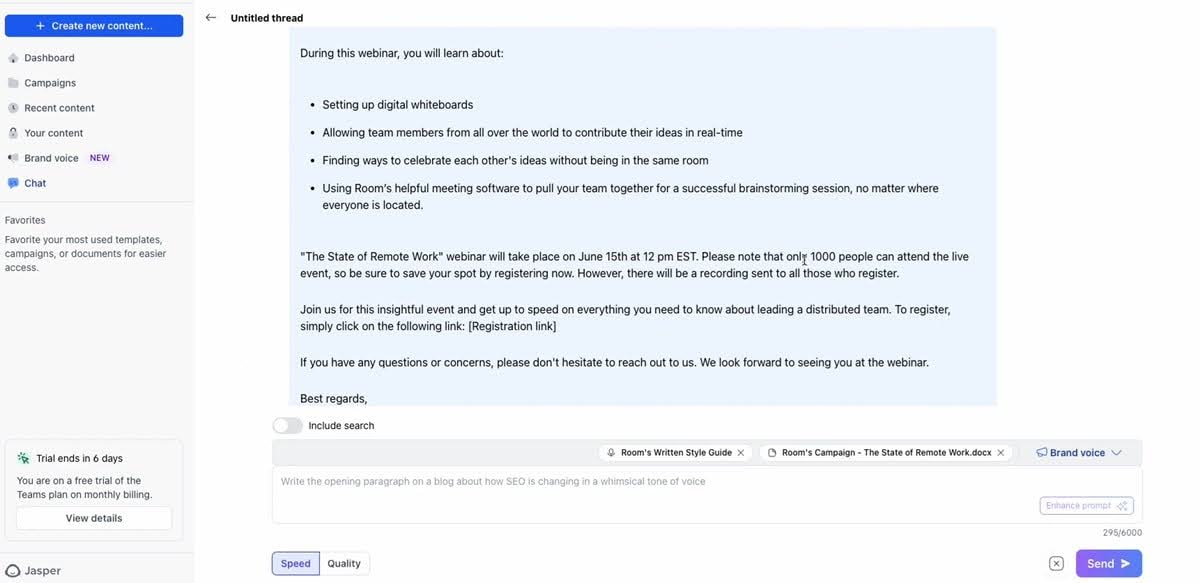Open Your content section
Viewport: 1200px width, 583px height.
click(54, 133)
